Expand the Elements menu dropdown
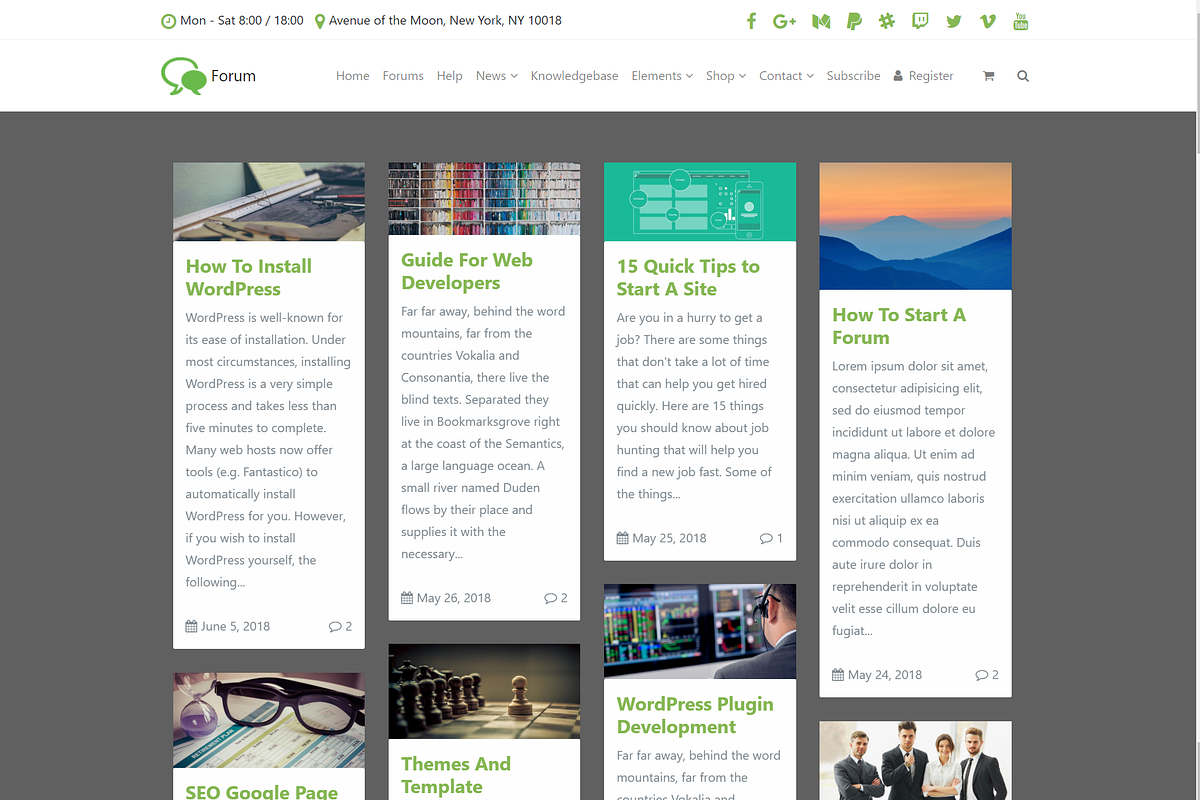Viewport: 1200px width, 800px height. (662, 76)
